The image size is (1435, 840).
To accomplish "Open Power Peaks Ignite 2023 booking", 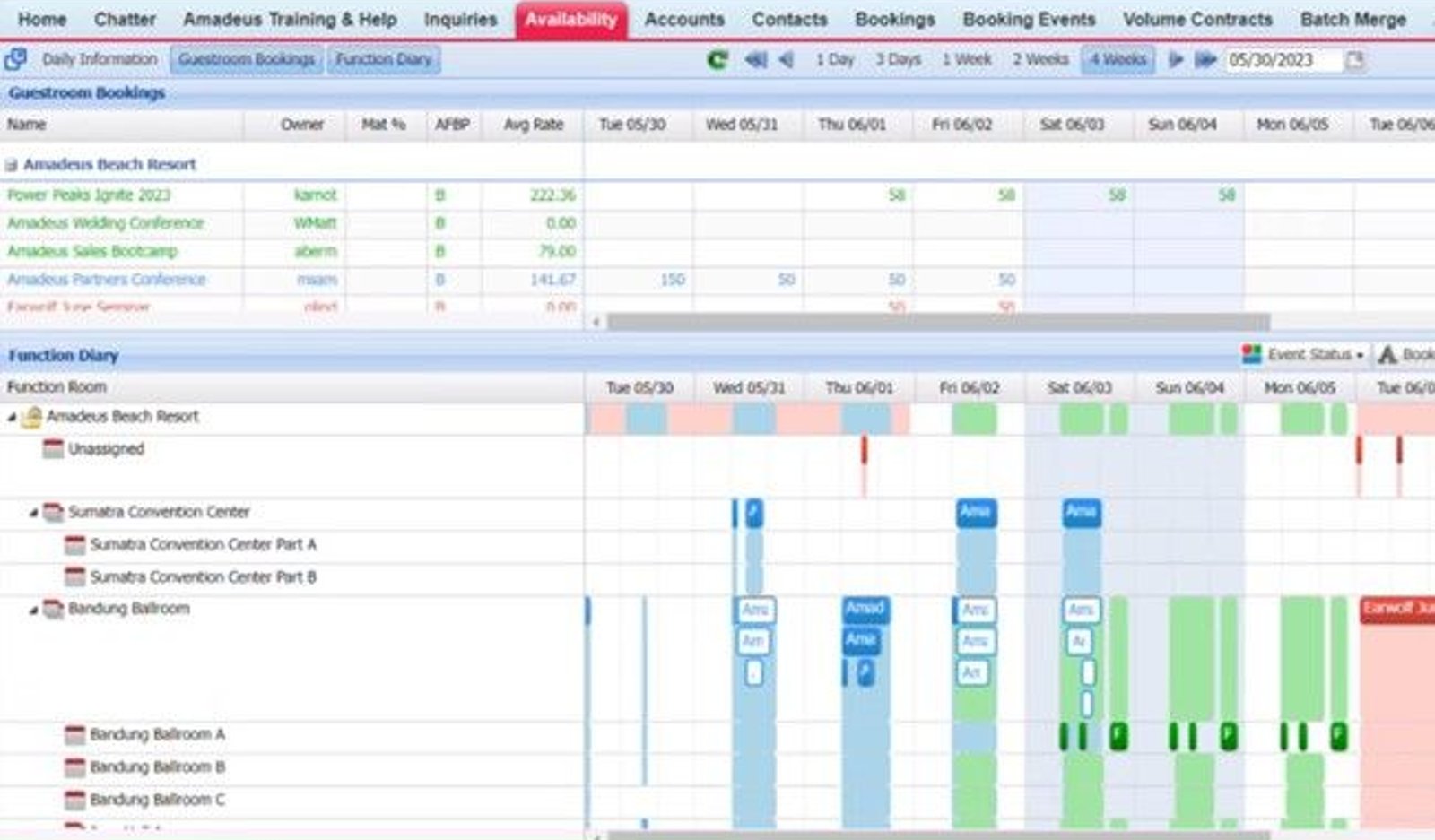I will tap(89, 195).
